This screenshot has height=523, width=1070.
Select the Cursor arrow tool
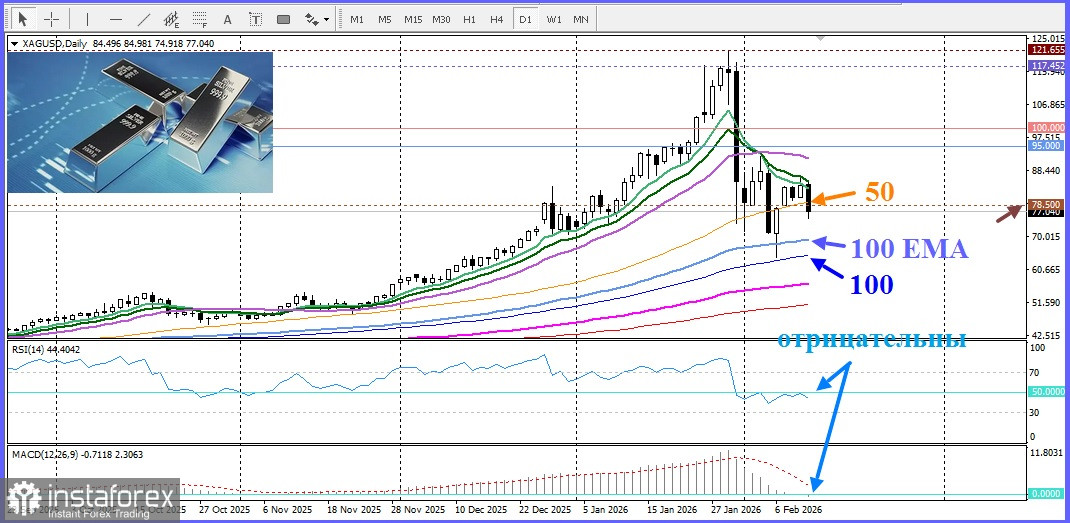pyautogui.click(x=24, y=19)
